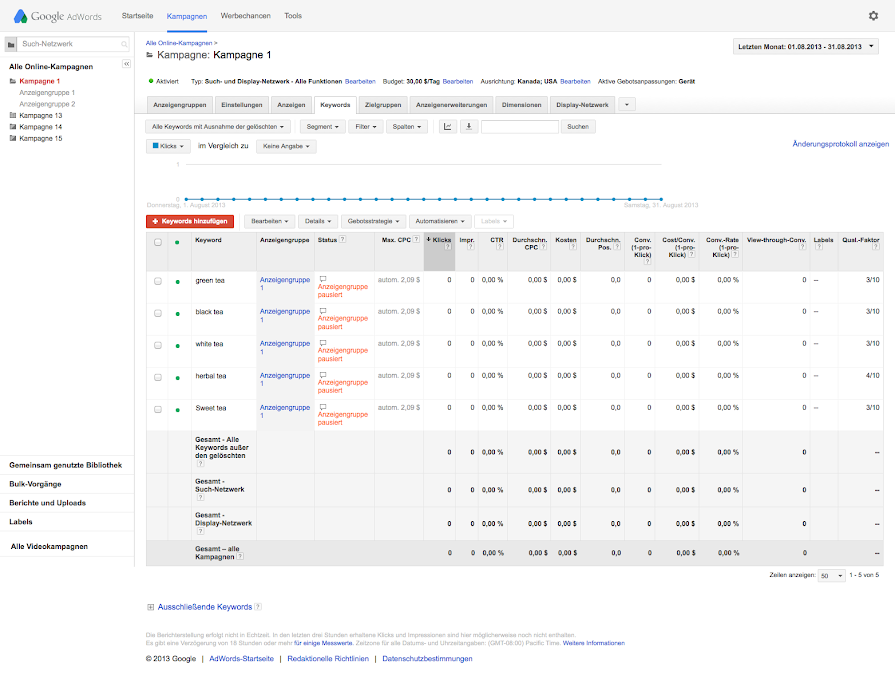Open the Kampagnen menu in the top bar
This screenshot has width=895, height=683.
coord(188,15)
